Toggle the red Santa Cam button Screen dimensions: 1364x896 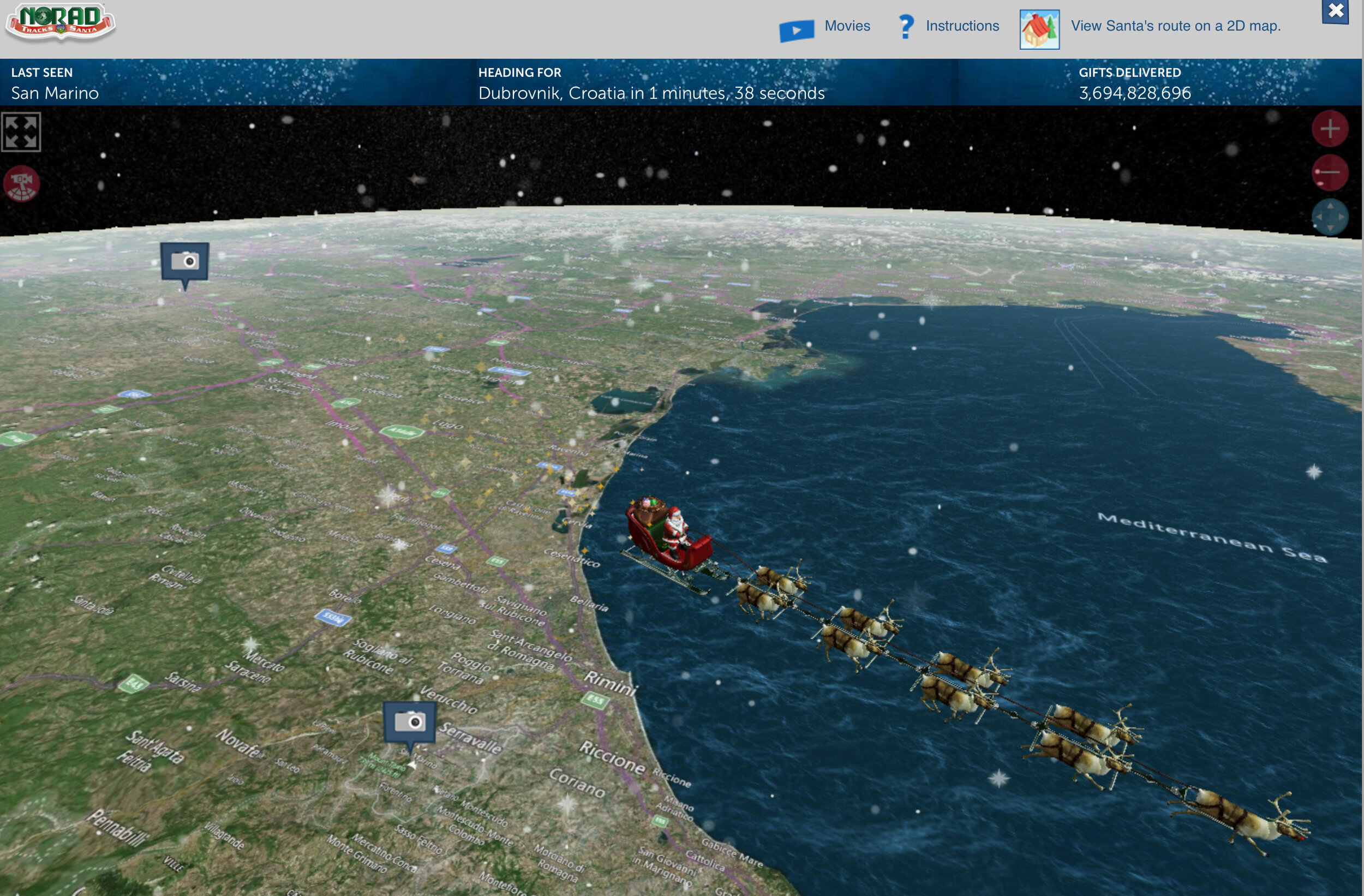(21, 184)
